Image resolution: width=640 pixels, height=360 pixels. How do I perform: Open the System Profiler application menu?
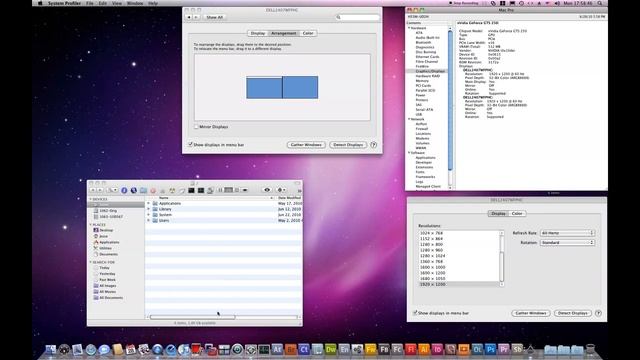point(64,3)
